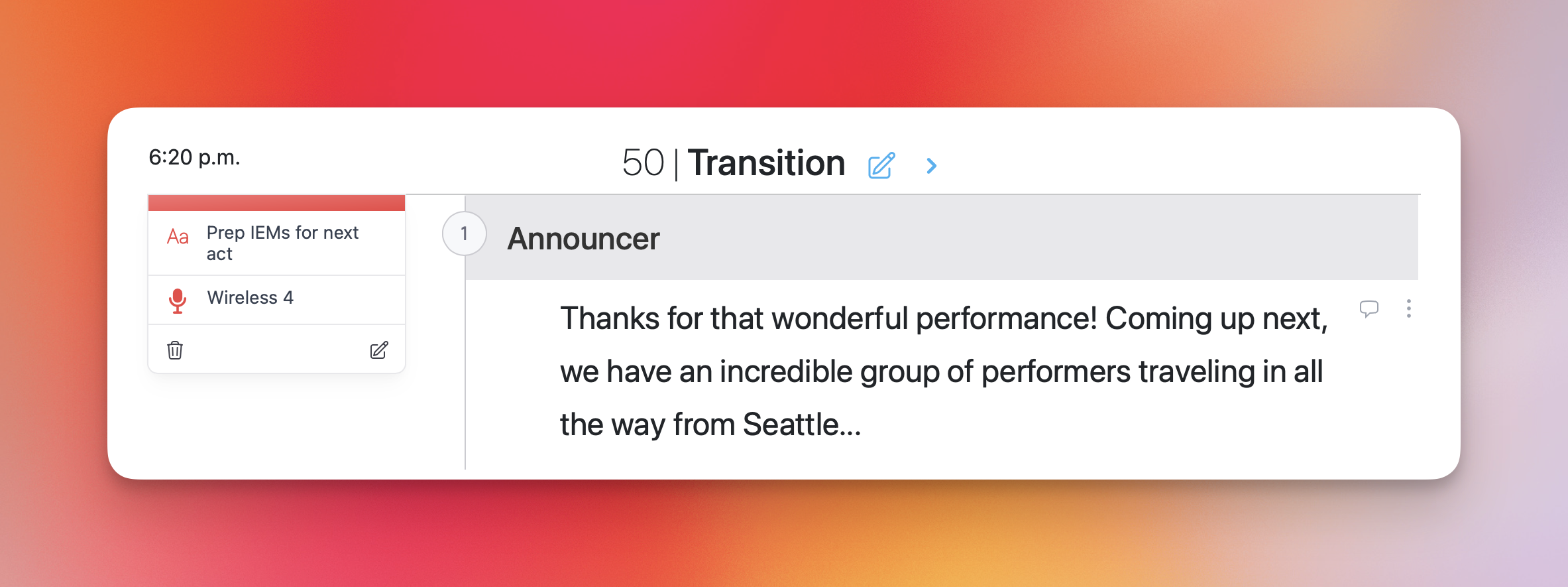Image resolution: width=1568 pixels, height=587 pixels.
Task: Click the "Transition" item title
Action: tap(766, 163)
